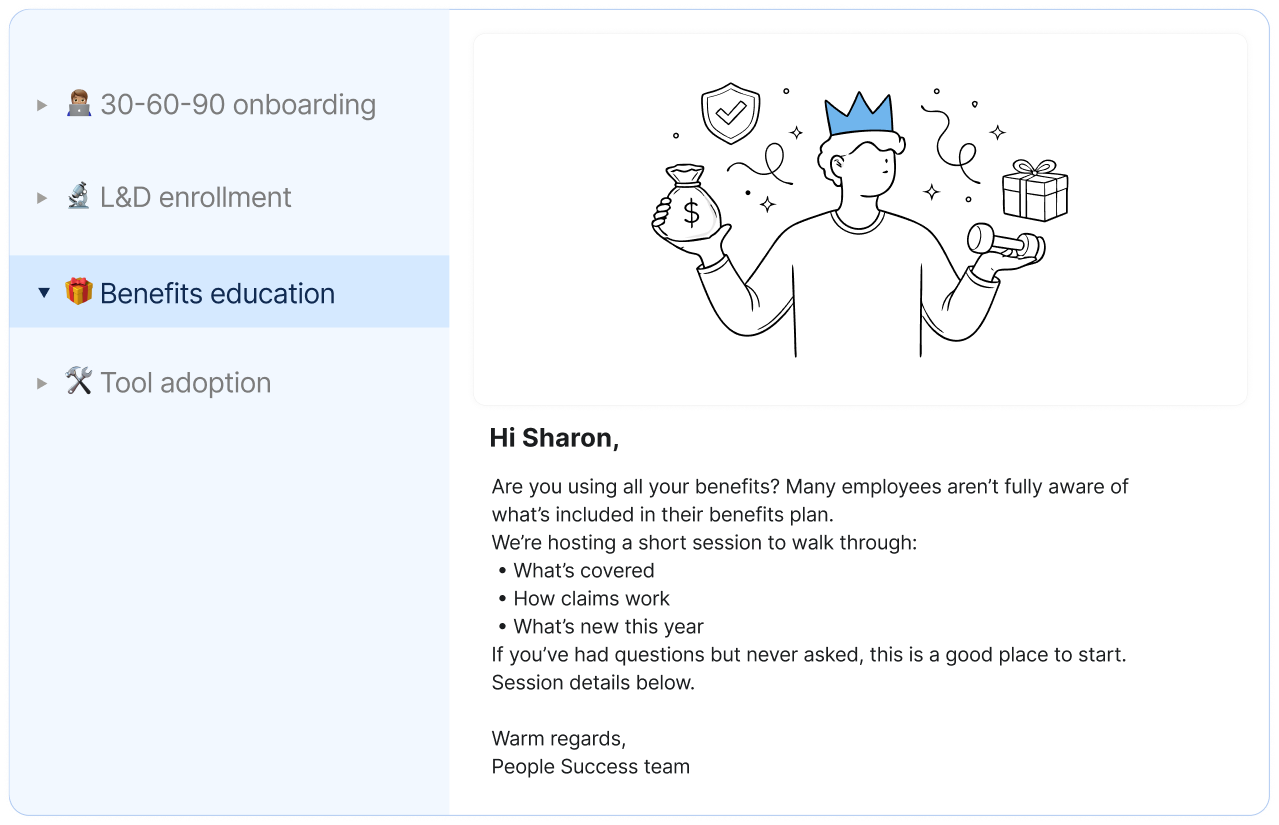The image size is (1279, 825).
Task: Click the dumbbell in the illustration
Action: coord(1003,241)
